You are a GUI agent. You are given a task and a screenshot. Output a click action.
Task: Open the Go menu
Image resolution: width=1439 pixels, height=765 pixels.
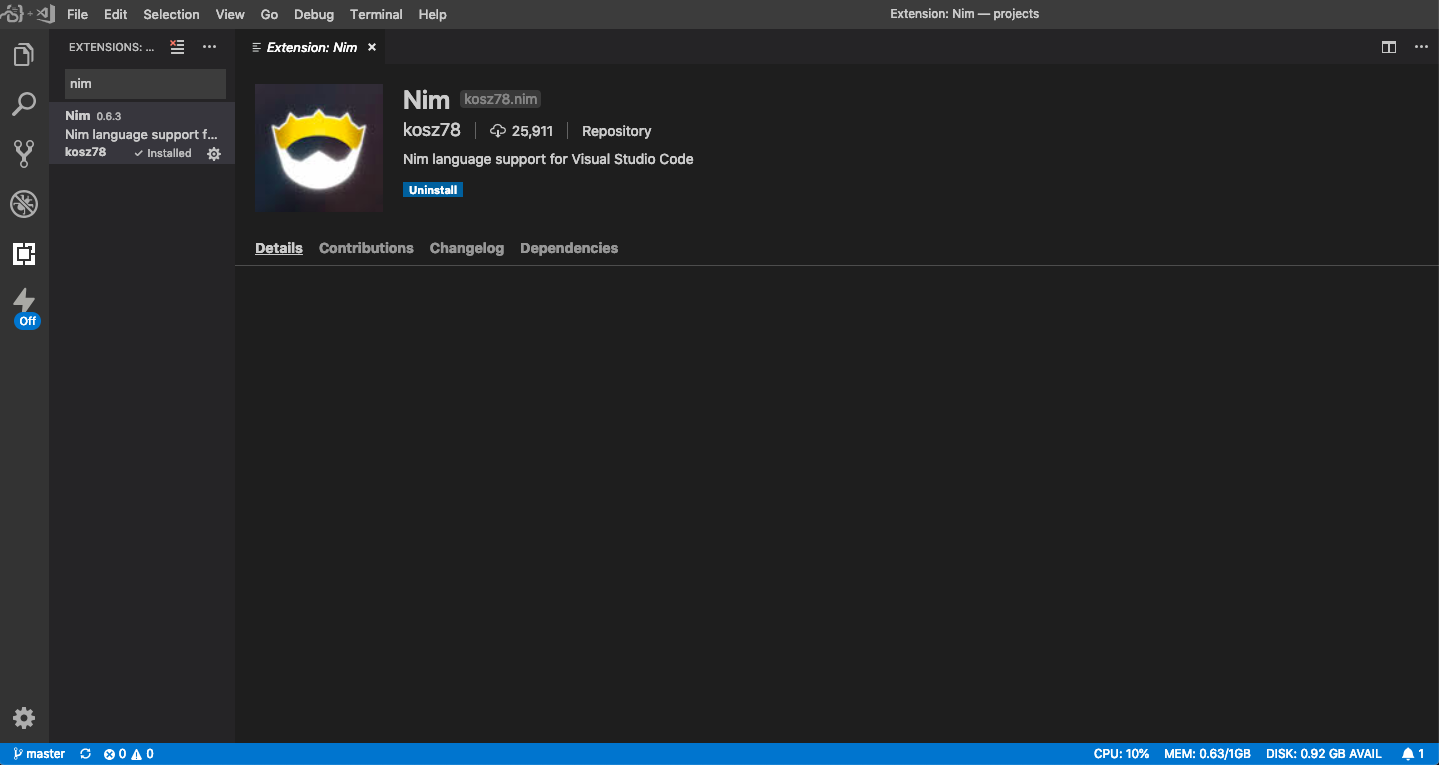269,14
